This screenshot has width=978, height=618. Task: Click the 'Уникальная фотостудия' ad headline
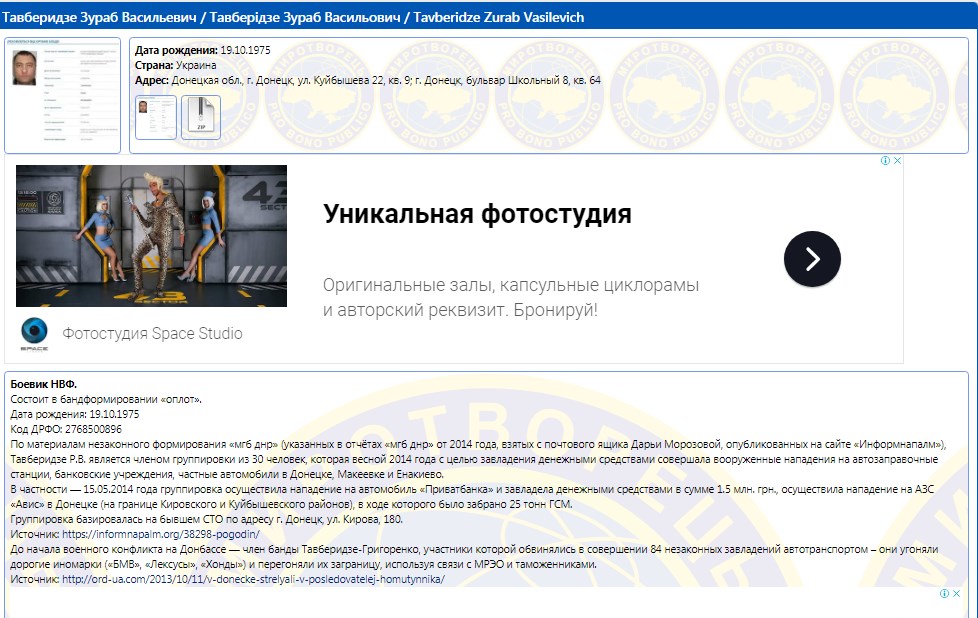point(477,214)
